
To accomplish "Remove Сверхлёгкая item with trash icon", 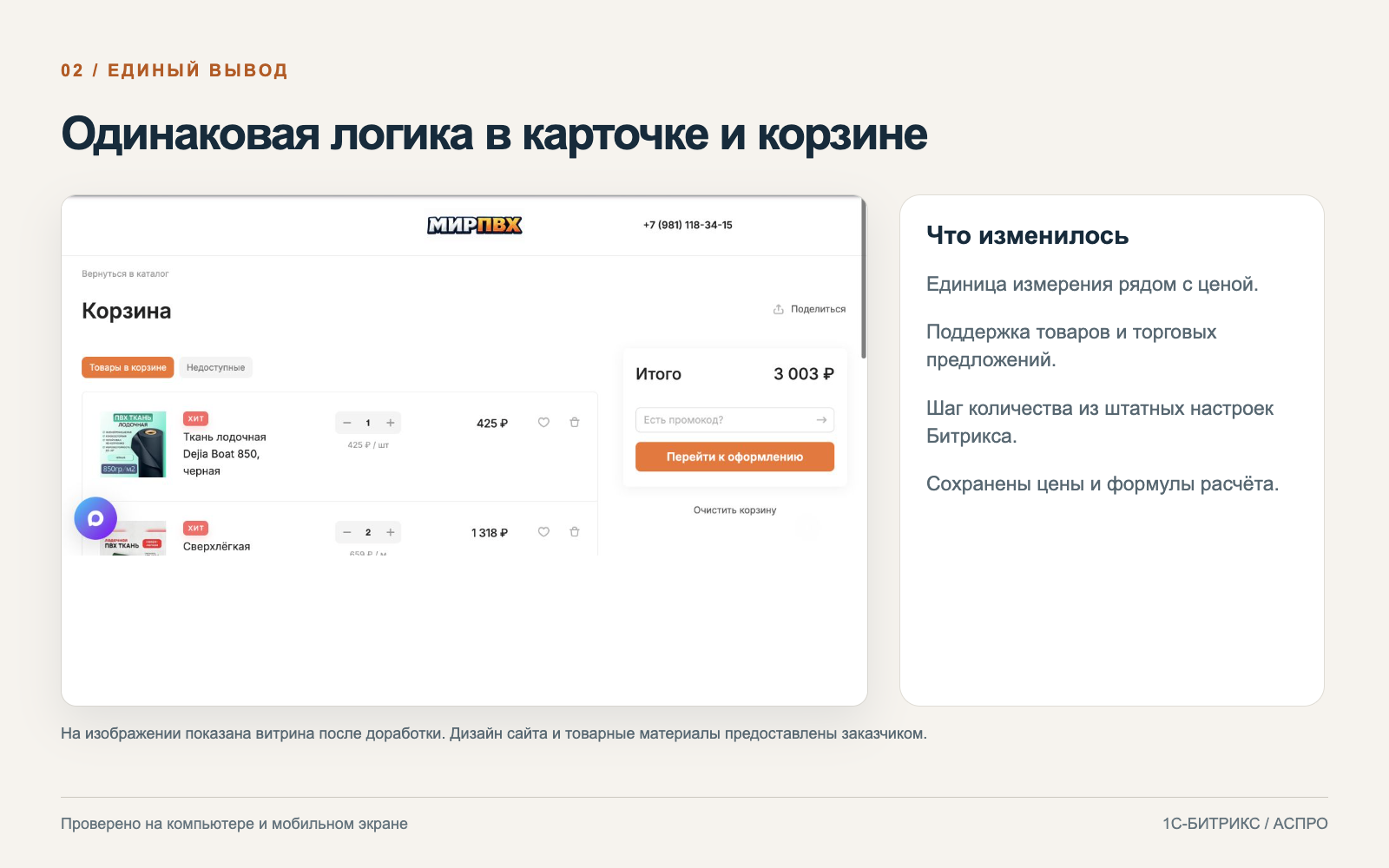I will point(574,532).
